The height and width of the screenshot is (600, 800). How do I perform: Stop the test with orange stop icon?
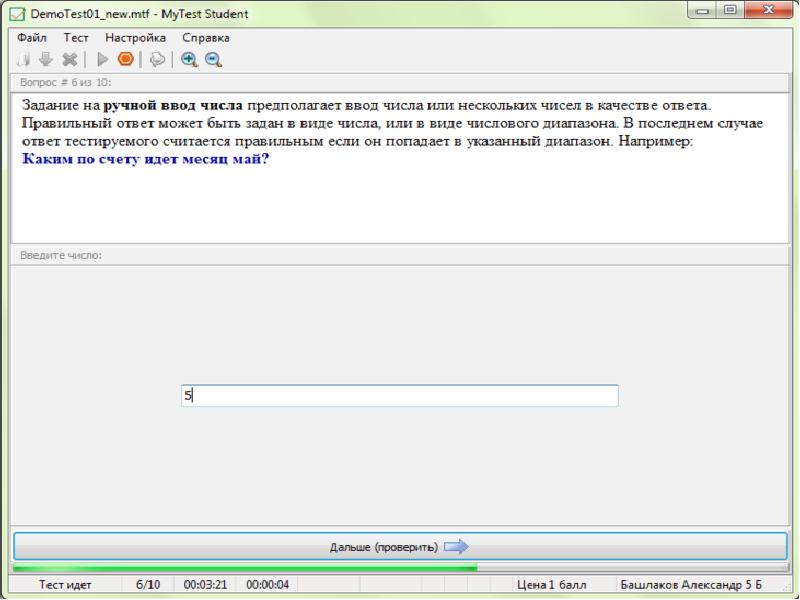tap(126, 59)
